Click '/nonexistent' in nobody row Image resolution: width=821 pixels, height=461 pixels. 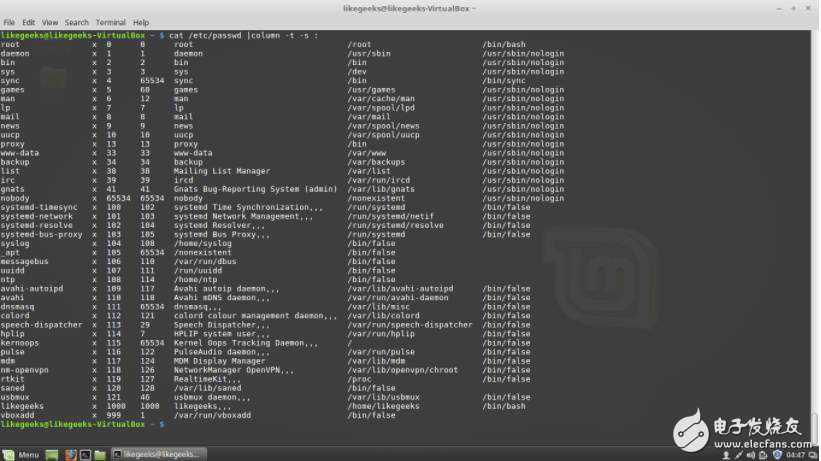point(376,198)
